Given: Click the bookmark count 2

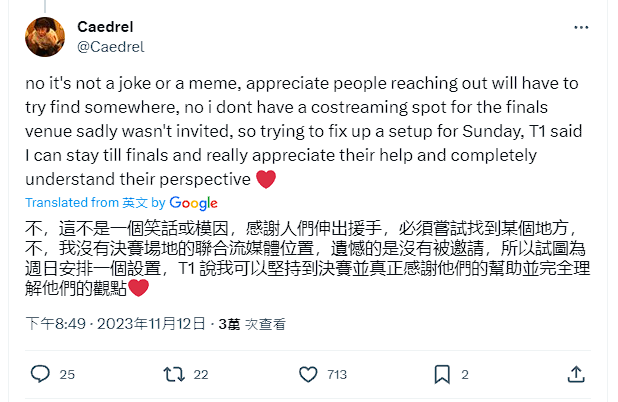Looking at the screenshot, I should click(x=465, y=375).
